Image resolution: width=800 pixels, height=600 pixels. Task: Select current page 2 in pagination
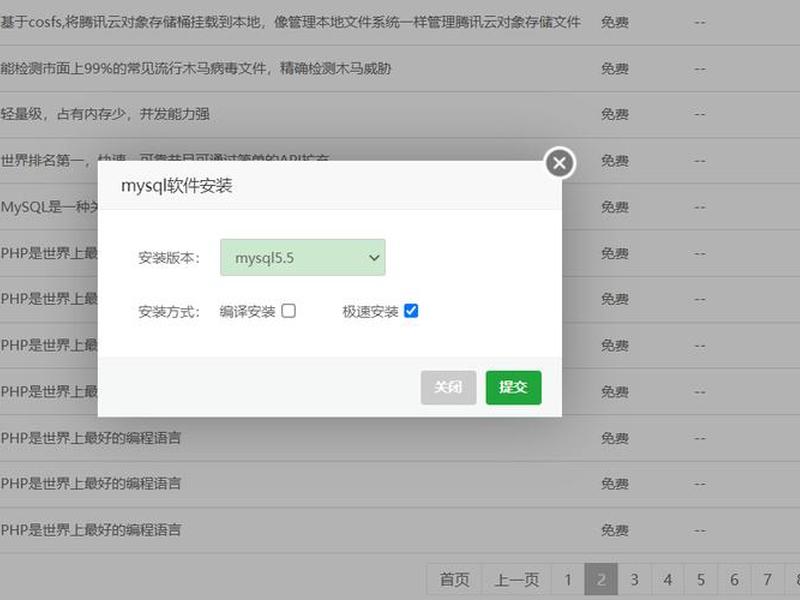tap(601, 580)
